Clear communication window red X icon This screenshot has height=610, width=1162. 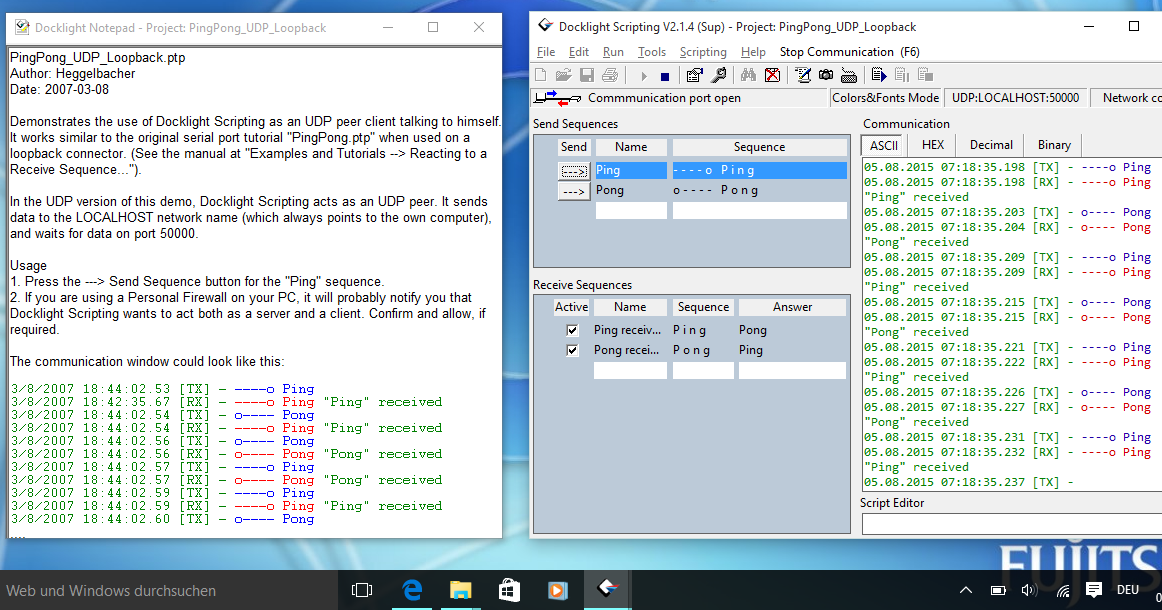(x=772, y=75)
